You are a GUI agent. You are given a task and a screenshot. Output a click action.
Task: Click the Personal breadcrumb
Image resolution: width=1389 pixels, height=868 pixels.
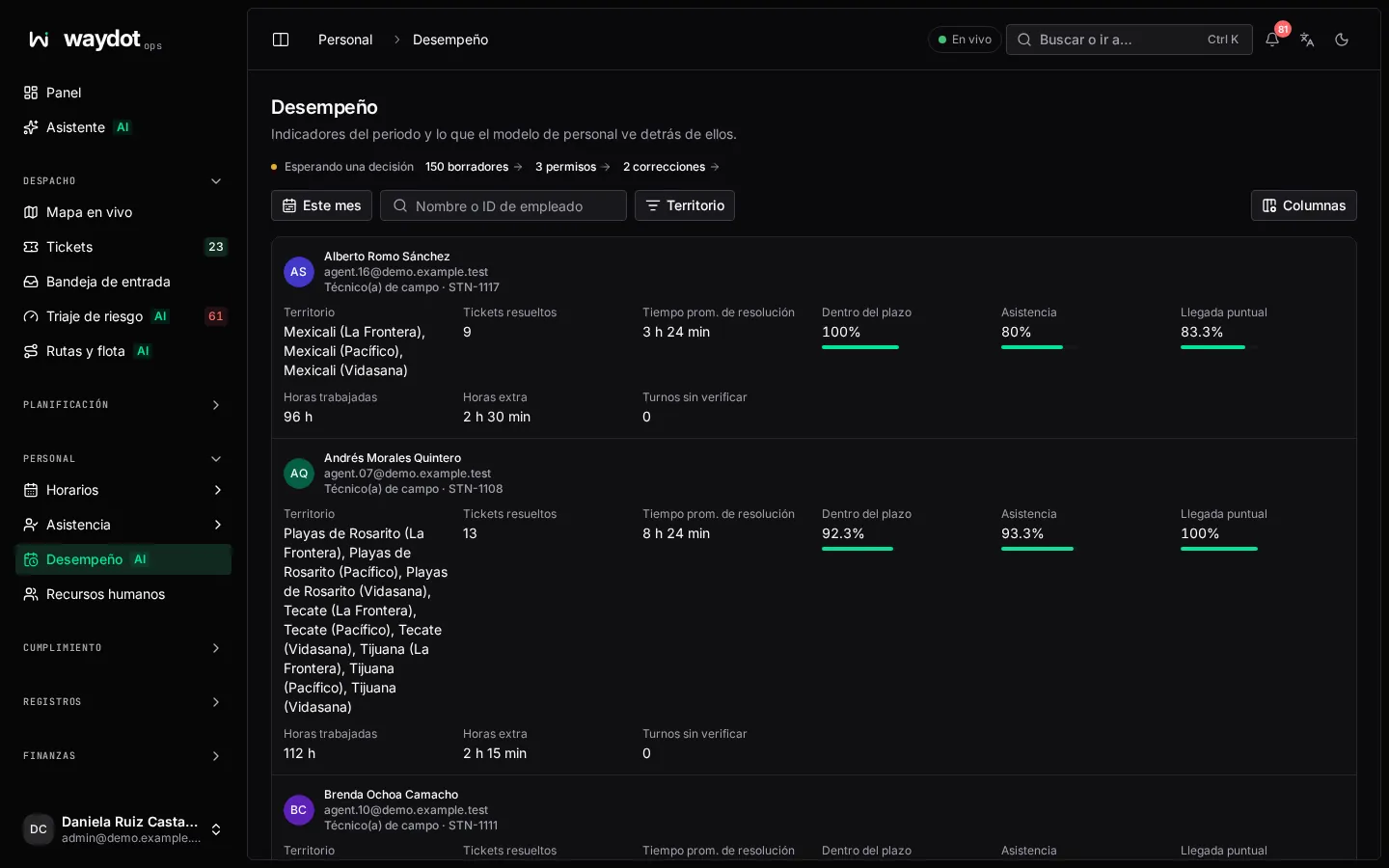[345, 40]
